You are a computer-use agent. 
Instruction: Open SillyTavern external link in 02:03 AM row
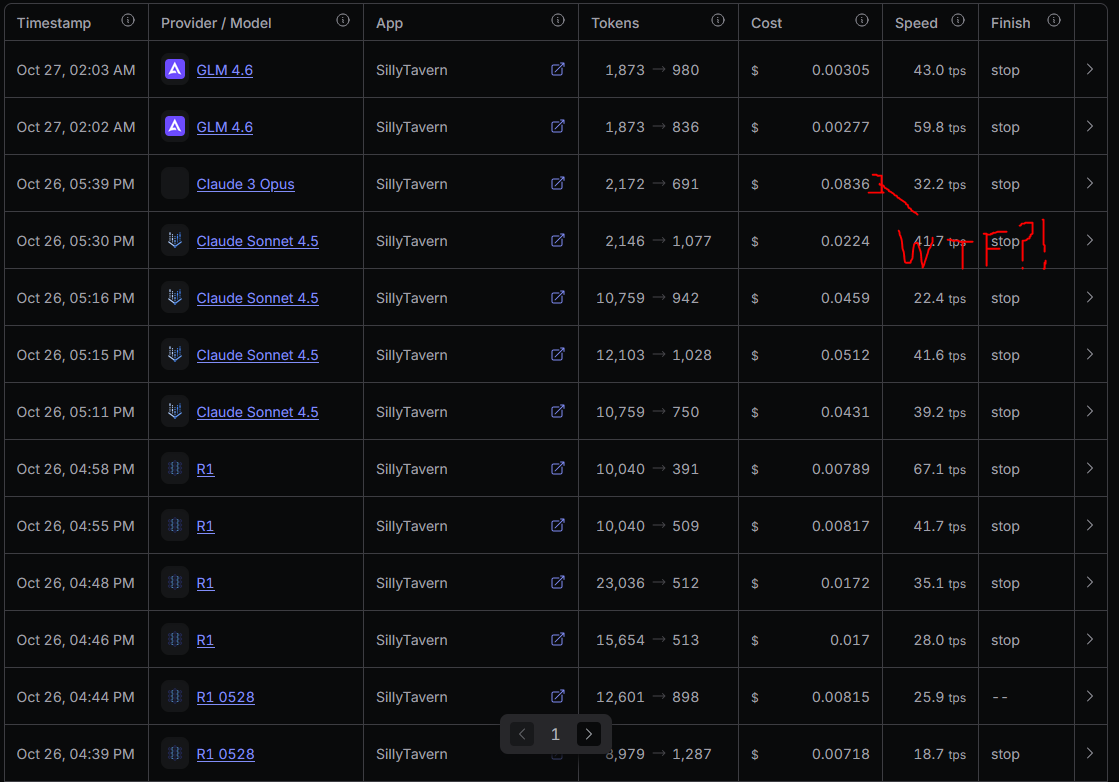click(558, 69)
